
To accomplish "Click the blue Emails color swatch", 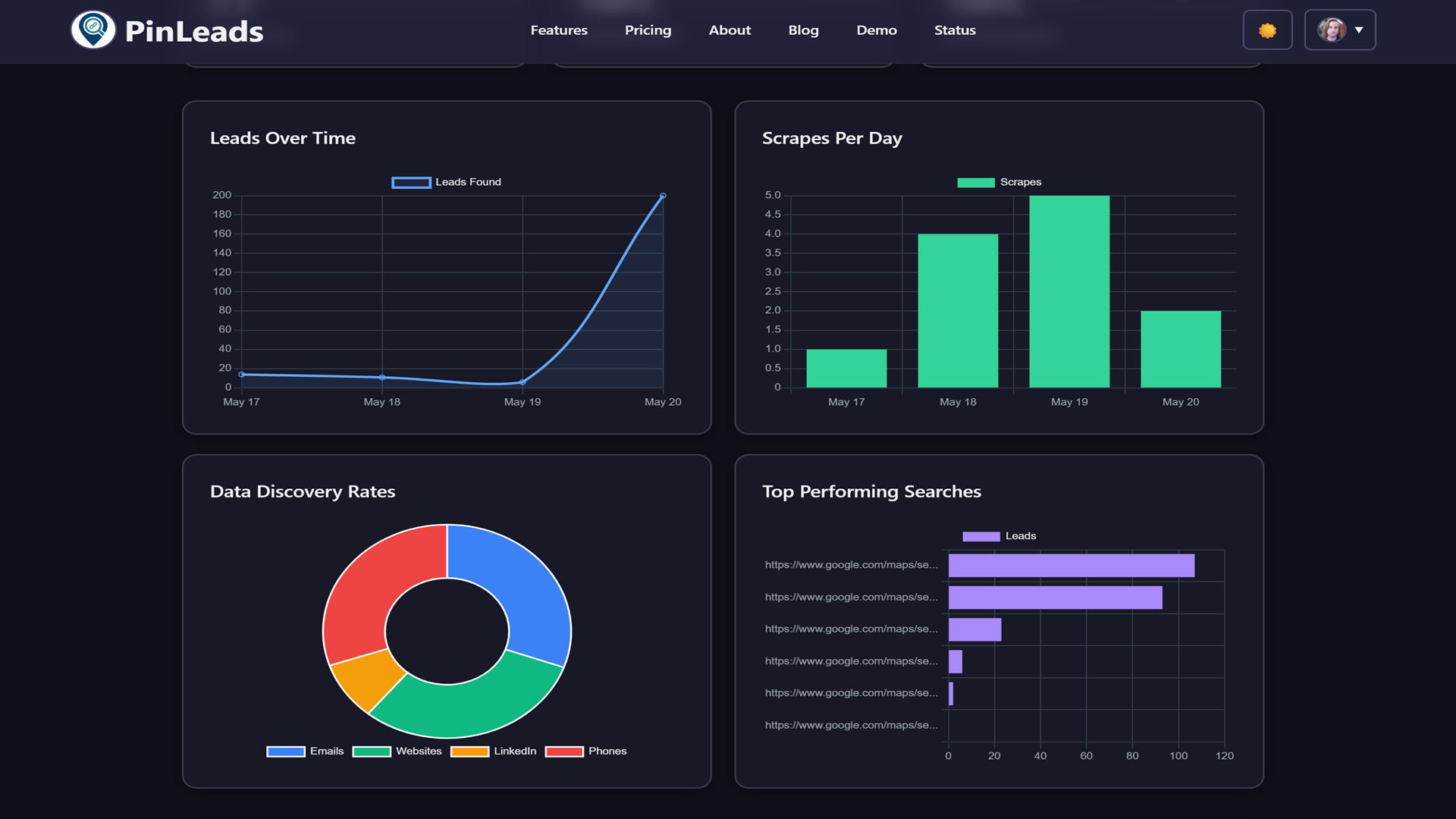I will pos(286,752).
